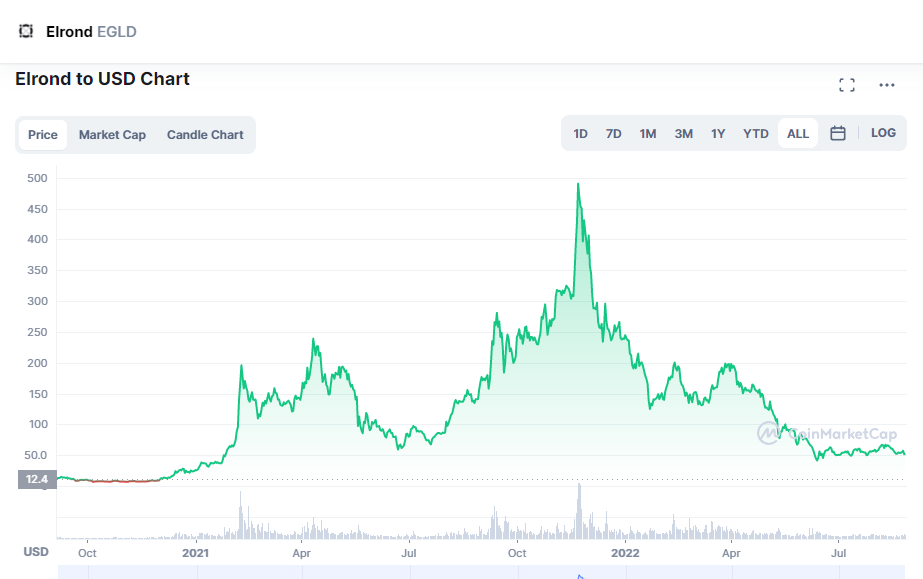Click the tallest volume bar under the price peak

pos(579,511)
